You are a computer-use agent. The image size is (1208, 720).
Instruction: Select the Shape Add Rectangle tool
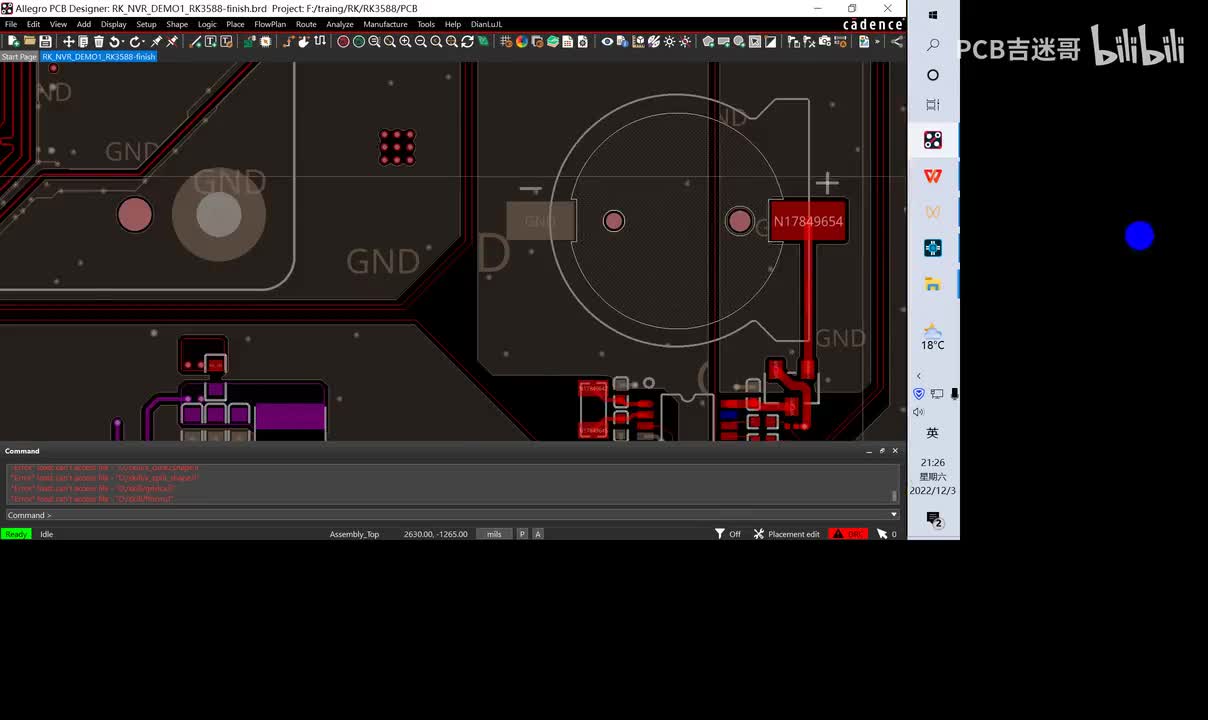tap(724, 41)
